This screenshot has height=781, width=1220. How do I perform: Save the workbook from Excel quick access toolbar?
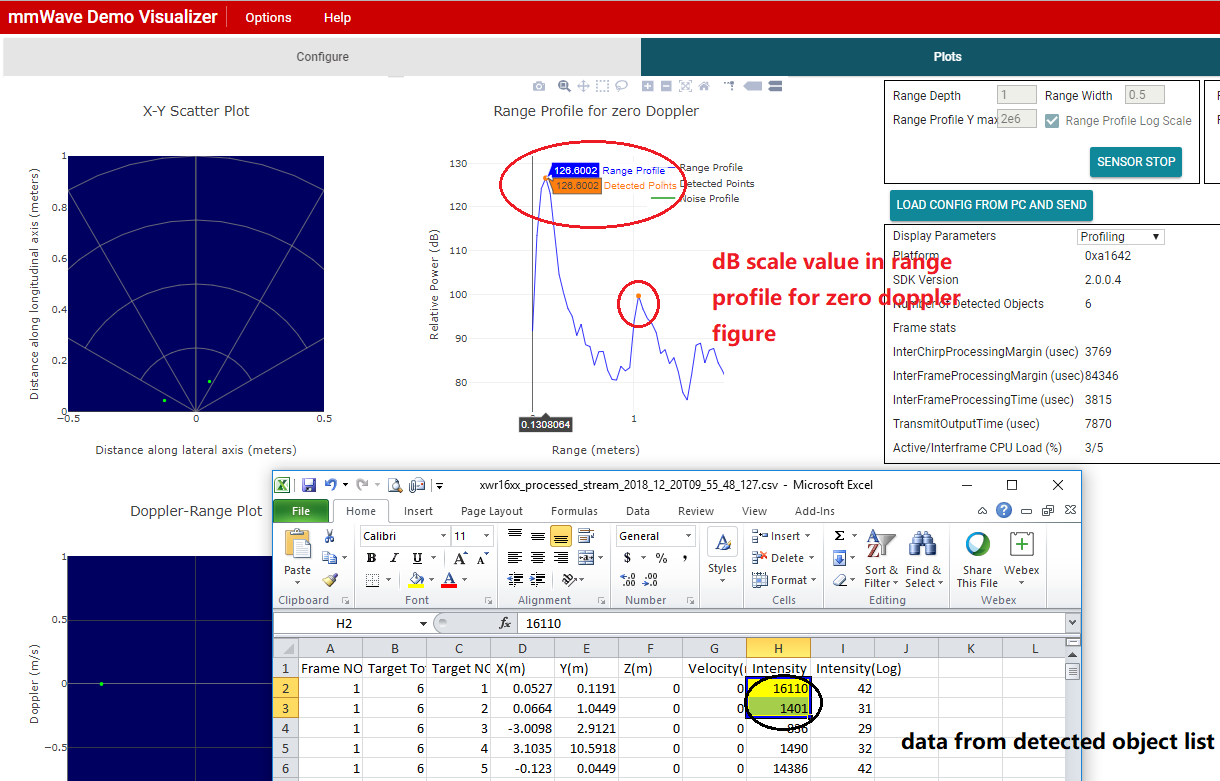(x=309, y=485)
